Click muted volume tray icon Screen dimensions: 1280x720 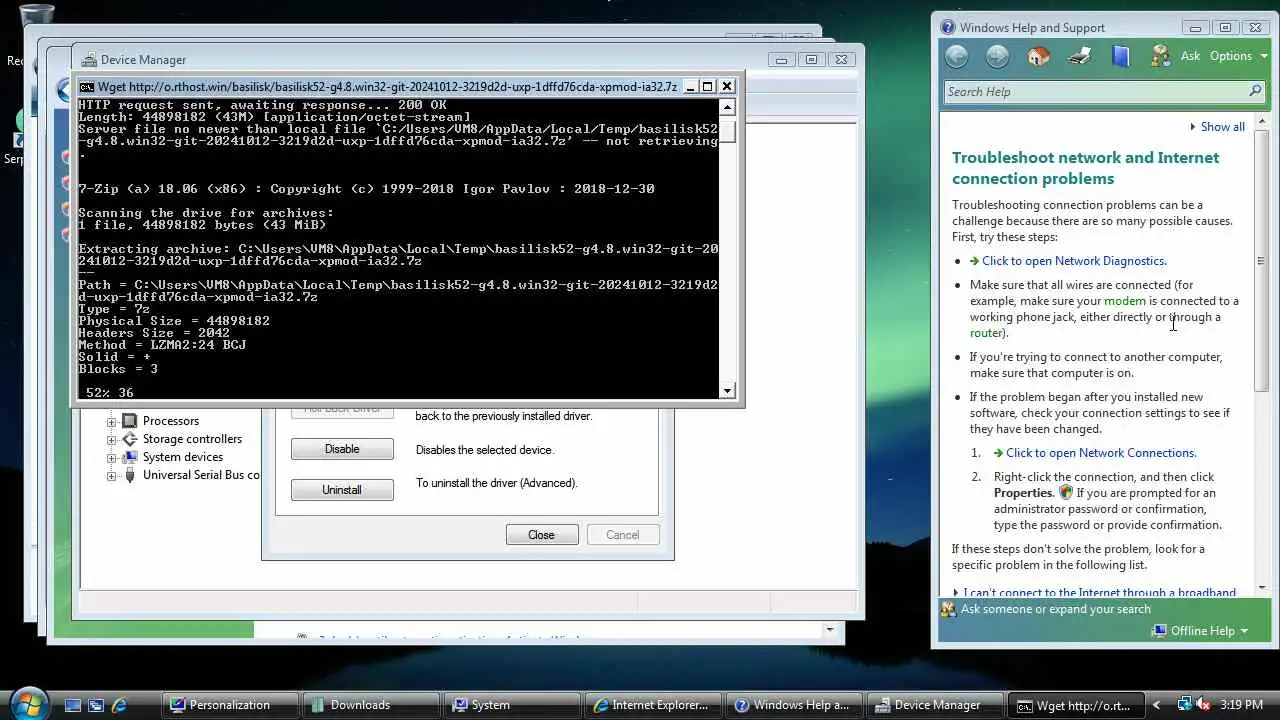coord(1203,705)
